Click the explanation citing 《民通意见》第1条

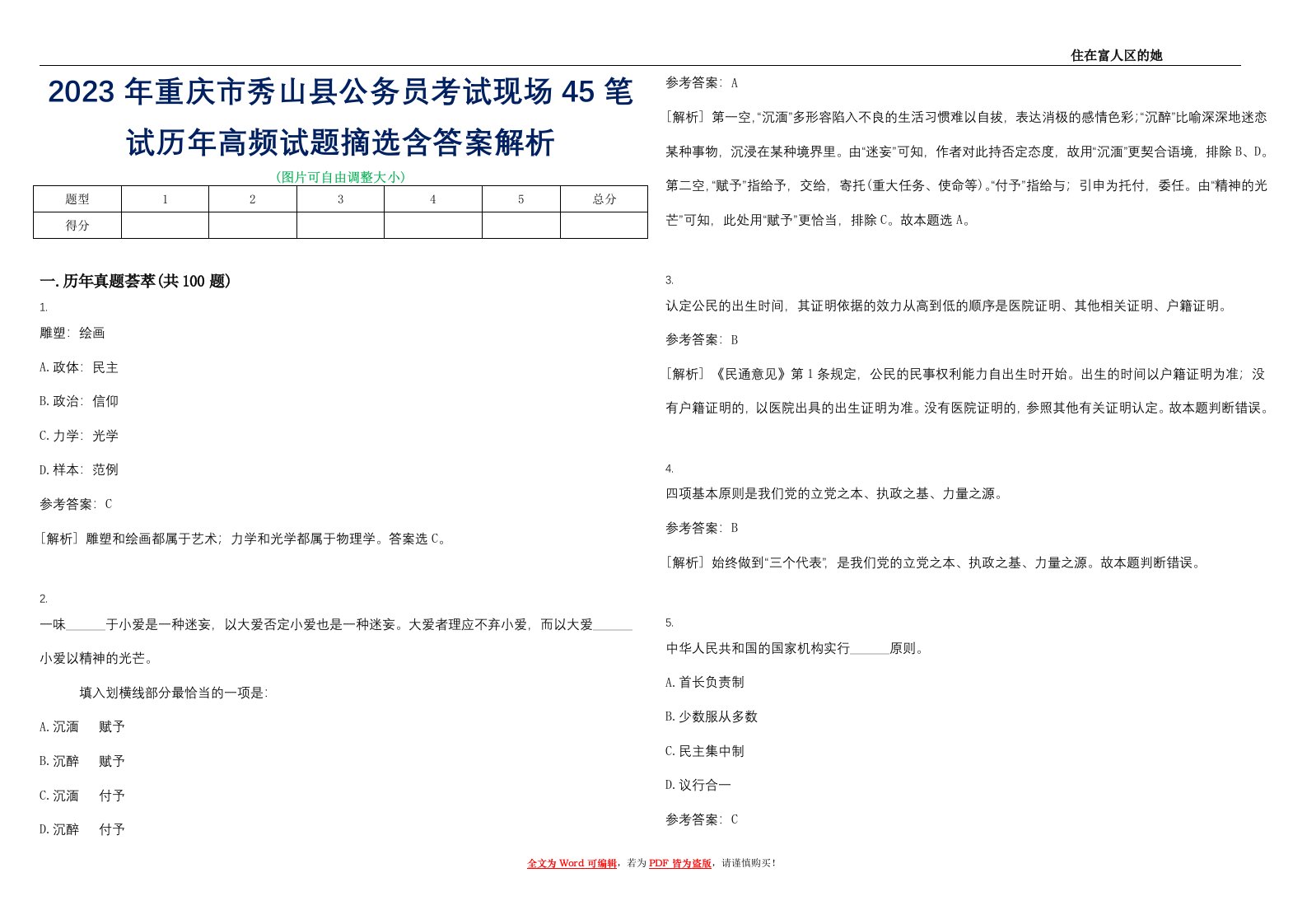(966, 374)
